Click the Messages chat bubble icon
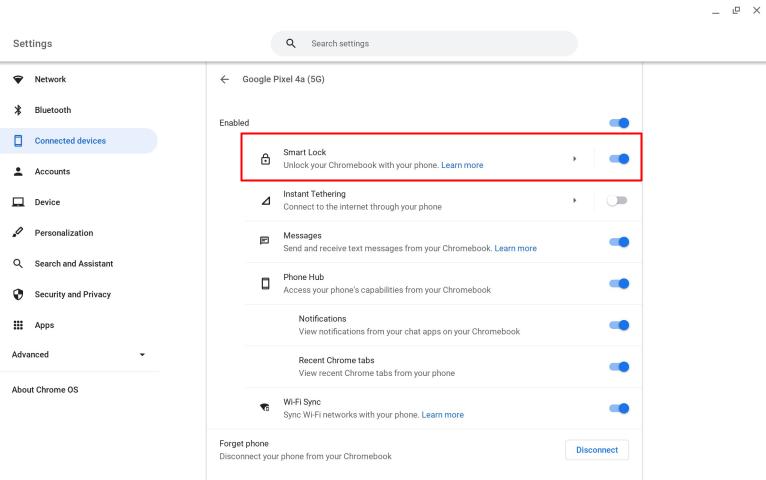Screen dimensions: 766x480 [x=264, y=240]
